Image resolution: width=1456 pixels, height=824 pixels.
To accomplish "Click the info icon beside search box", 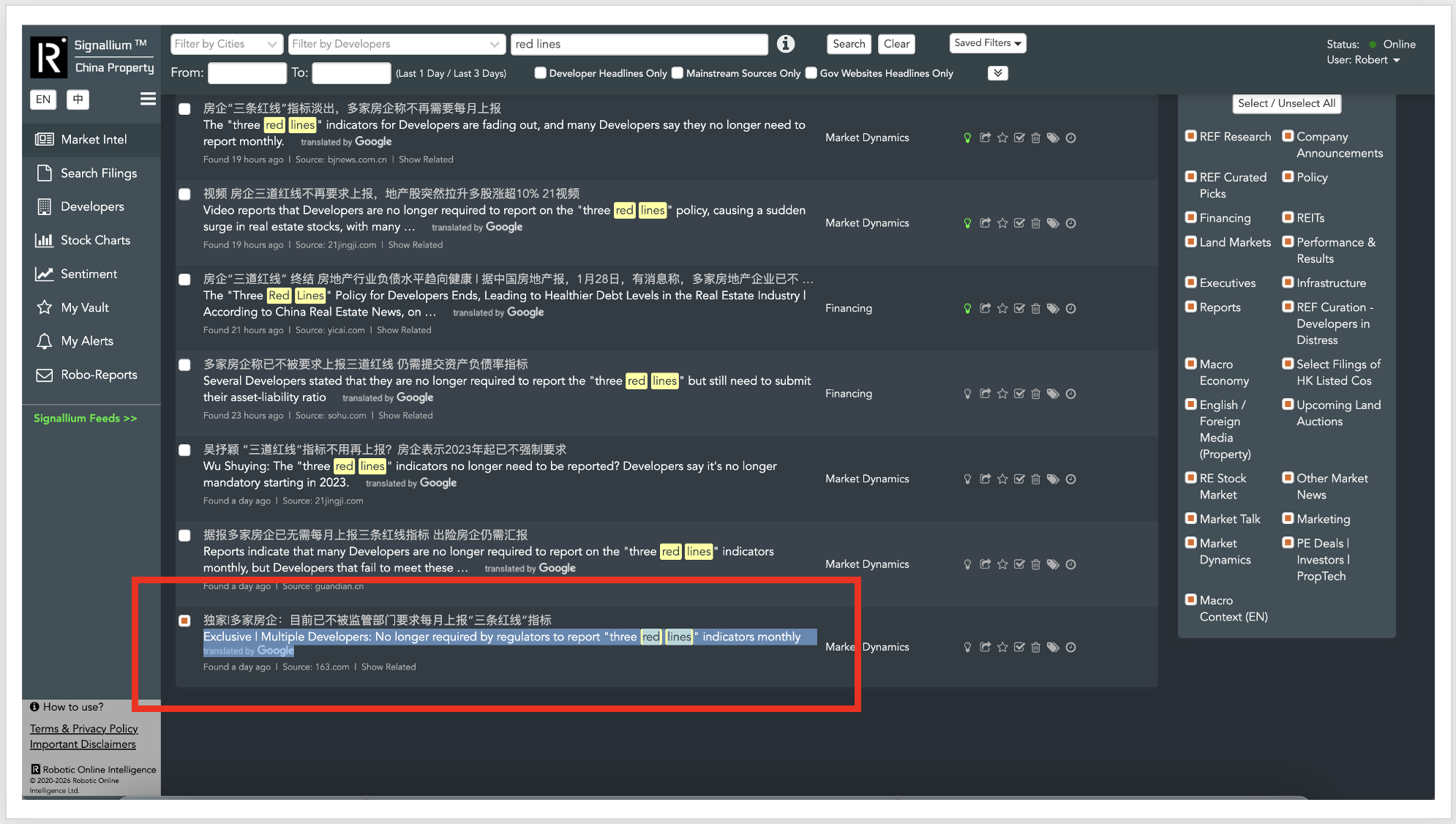I will click(786, 44).
